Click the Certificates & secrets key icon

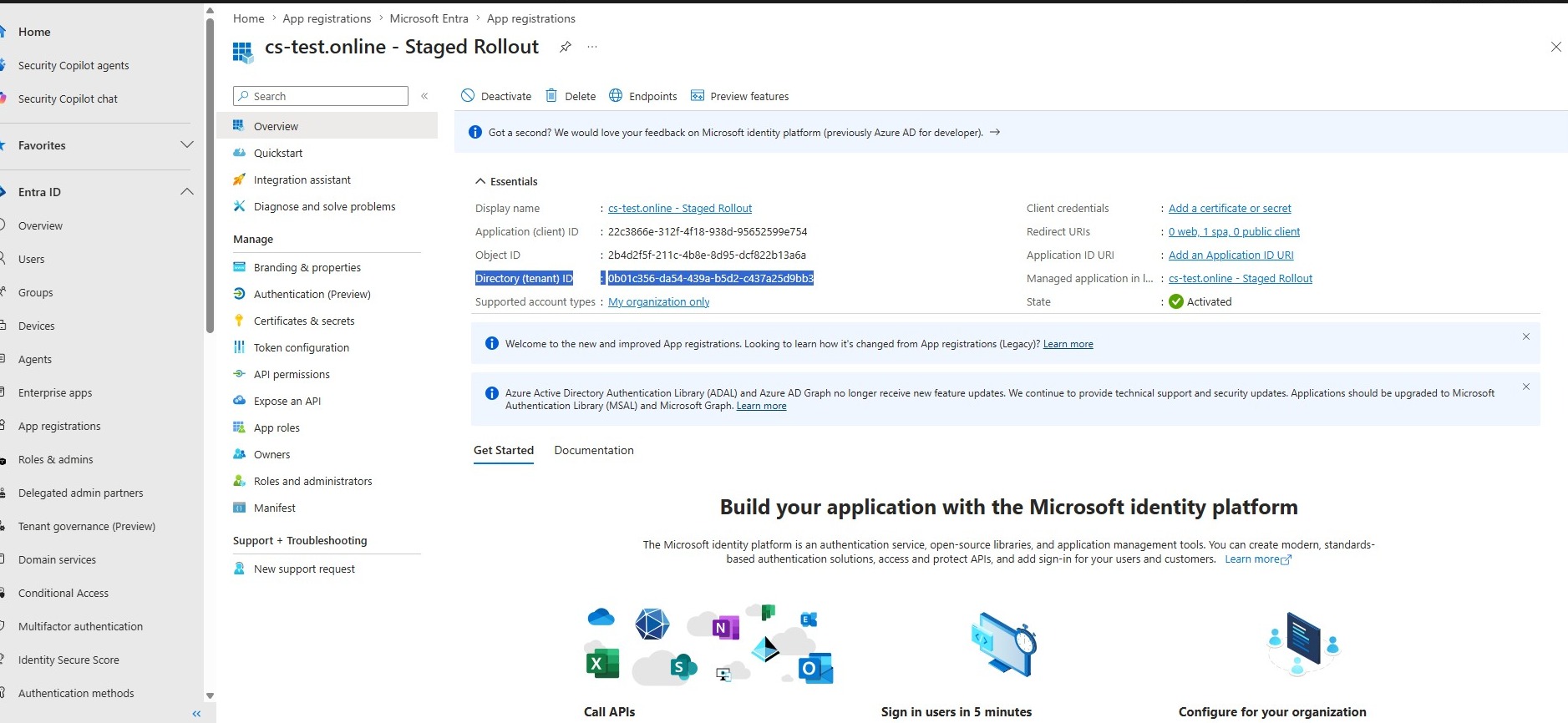point(239,321)
